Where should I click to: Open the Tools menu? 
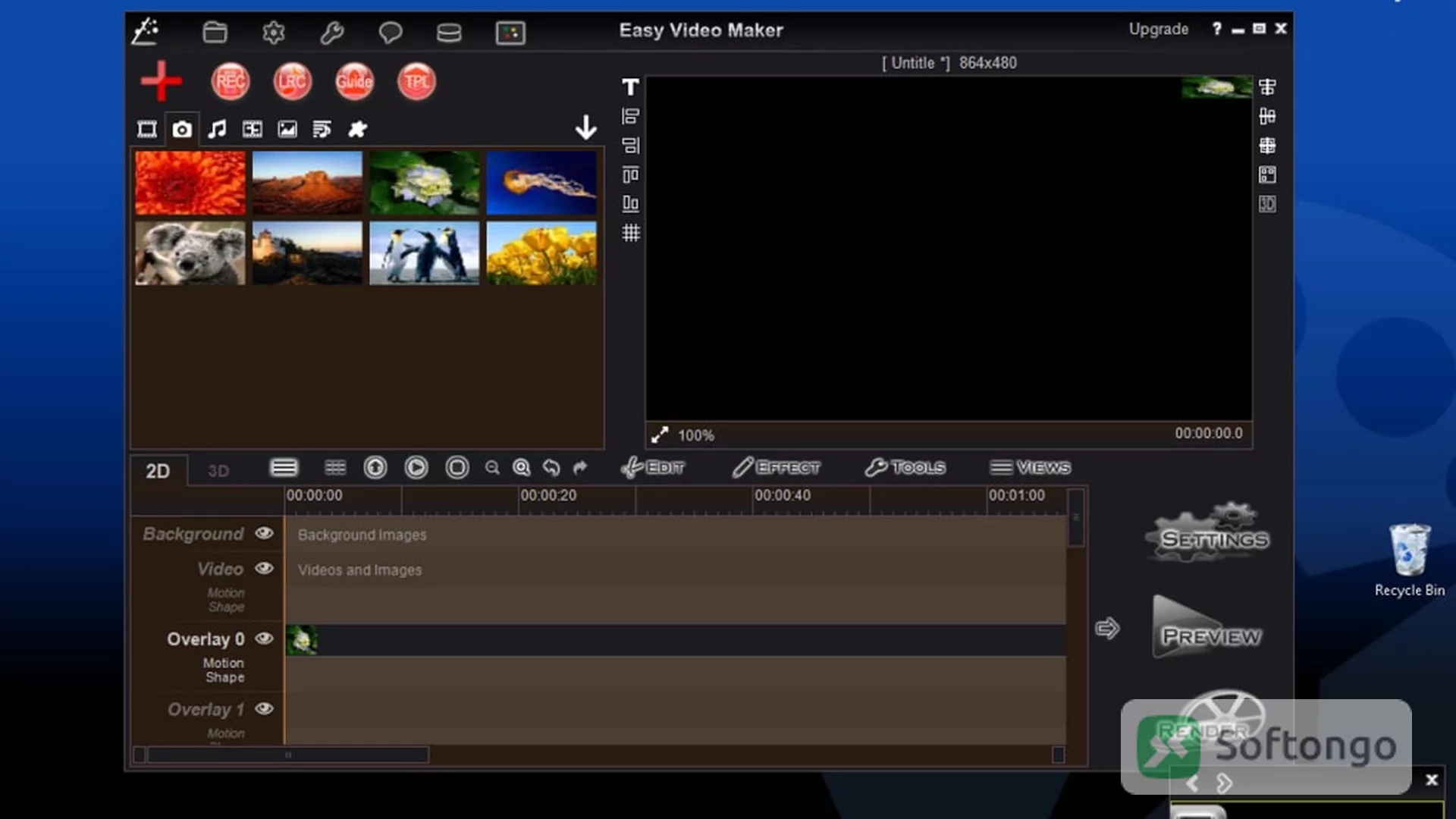pyautogui.click(x=905, y=467)
